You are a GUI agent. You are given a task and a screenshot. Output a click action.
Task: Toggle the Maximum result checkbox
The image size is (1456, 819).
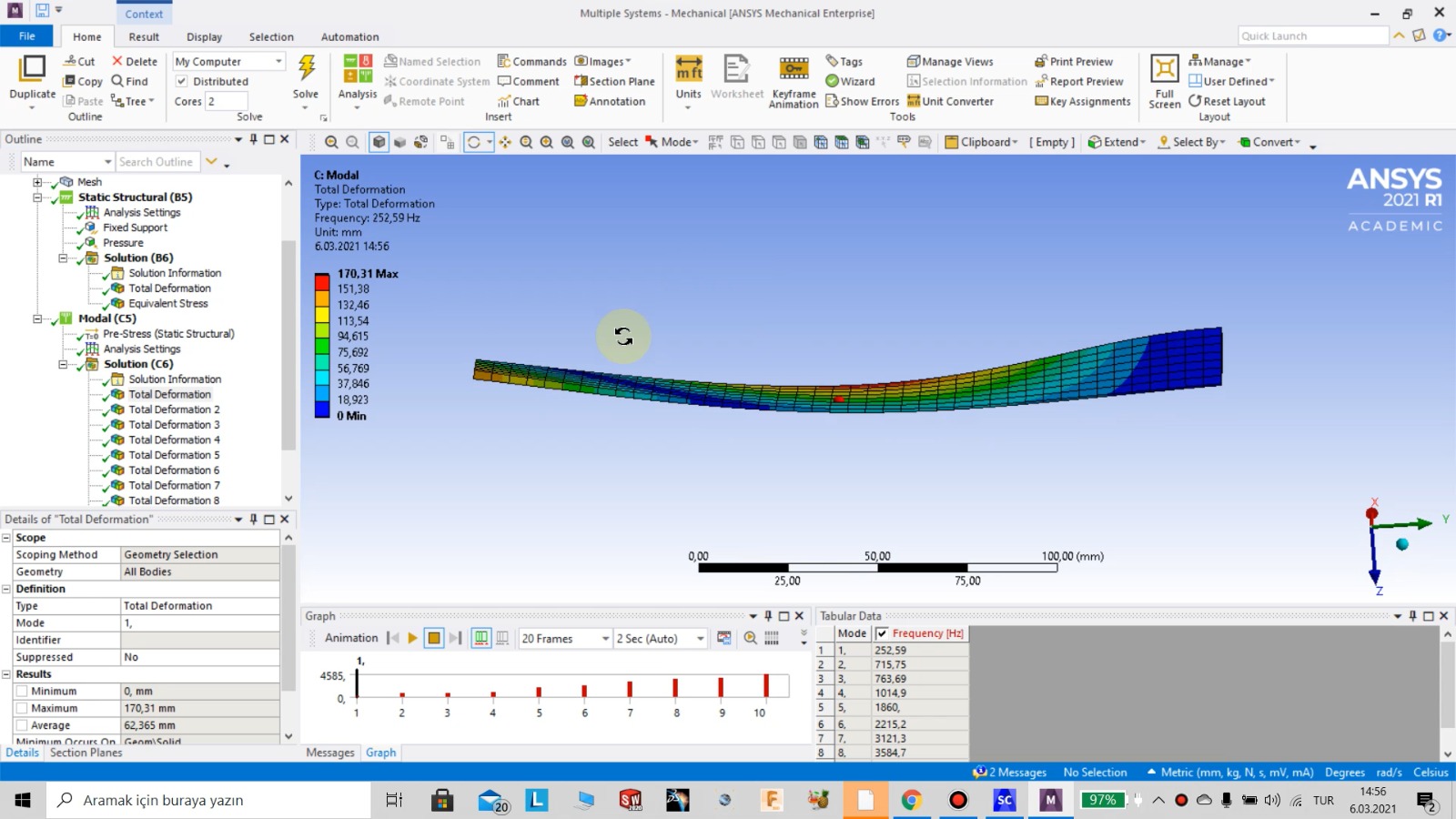pyautogui.click(x=22, y=709)
